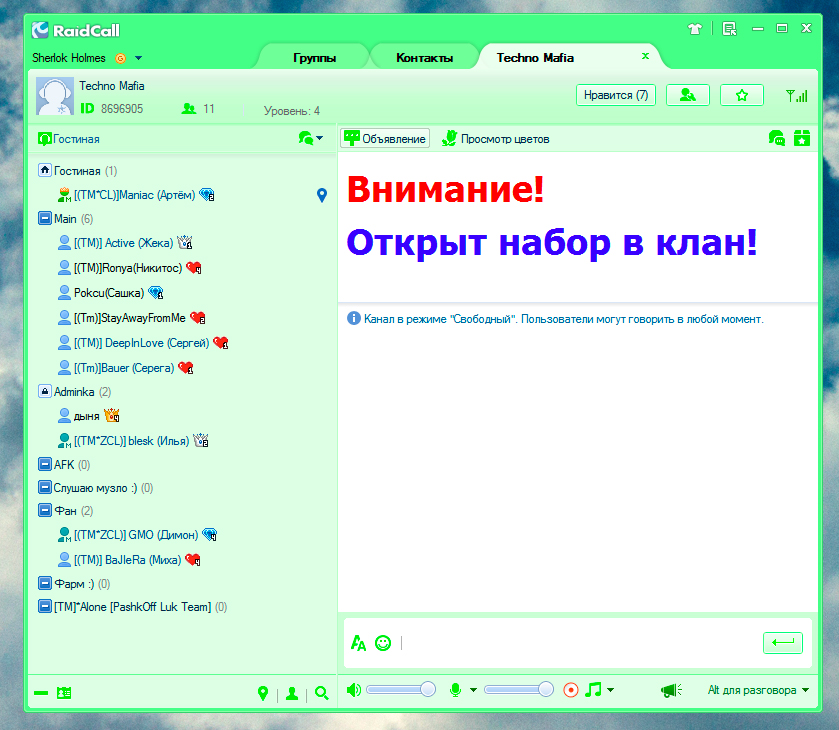Send message with the enter arrow button
Viewport: 839px width, 730px height.
tap(783, 643)
